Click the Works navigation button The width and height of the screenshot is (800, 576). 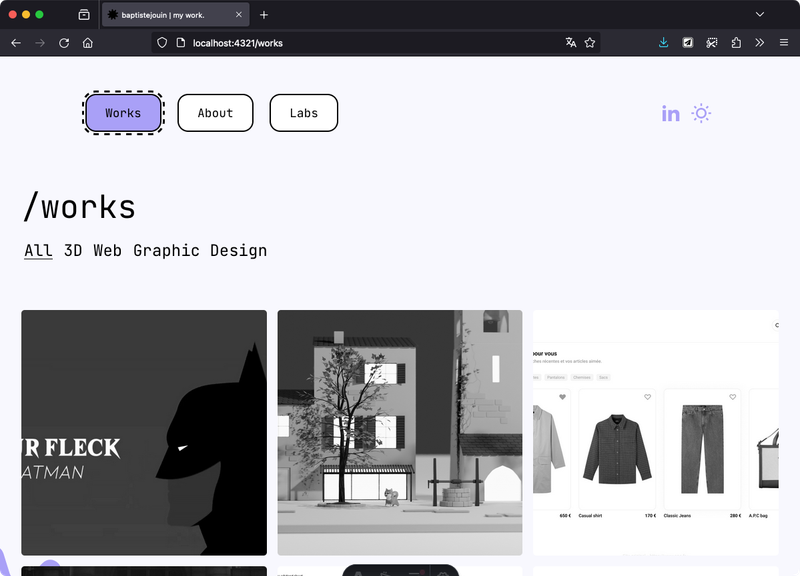pos(123,113)
